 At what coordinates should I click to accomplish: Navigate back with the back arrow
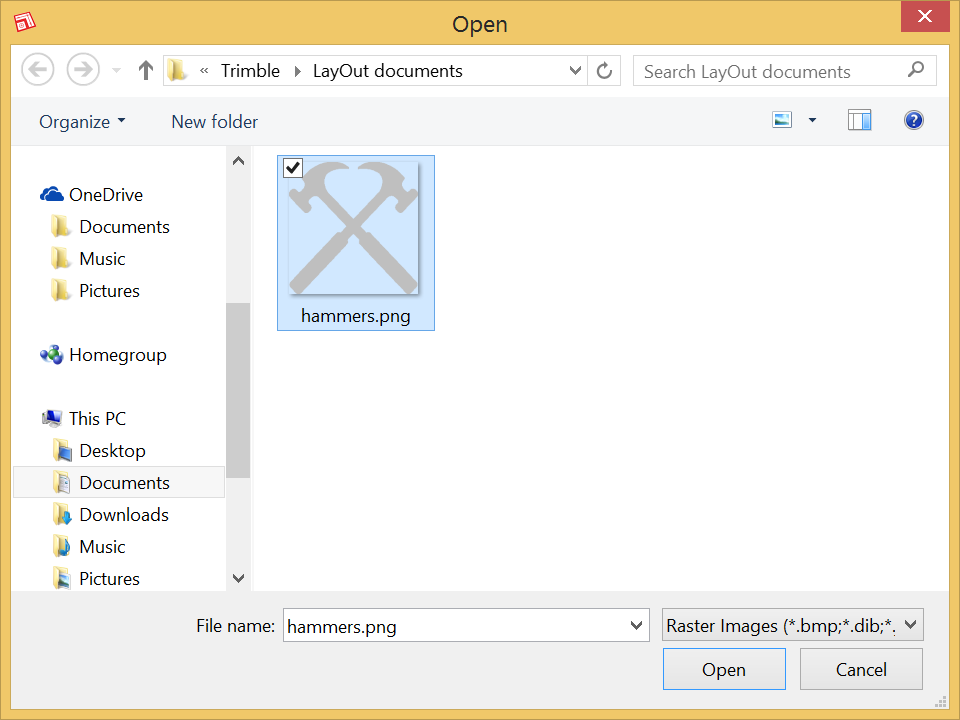(x=37, y=69)
